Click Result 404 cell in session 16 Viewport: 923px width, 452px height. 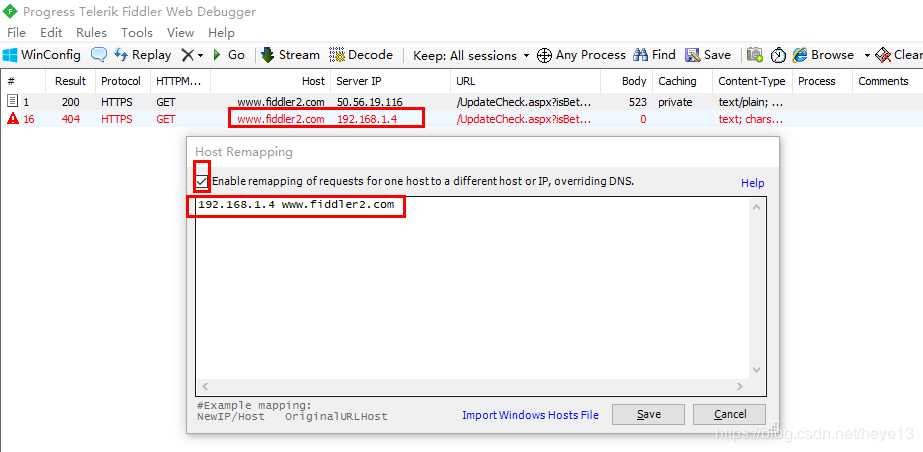[71, 119]
